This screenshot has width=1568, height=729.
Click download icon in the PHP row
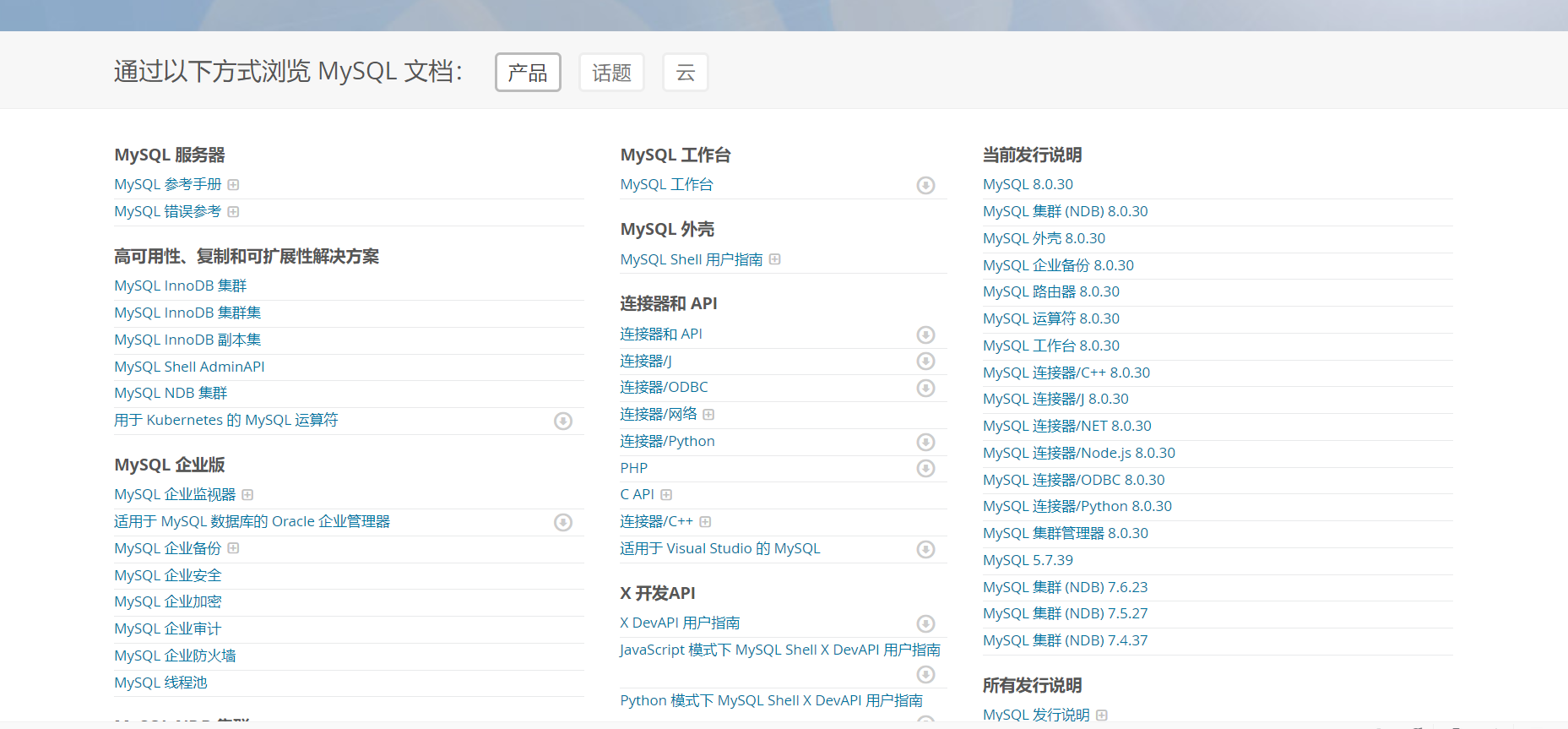[925, 468]
